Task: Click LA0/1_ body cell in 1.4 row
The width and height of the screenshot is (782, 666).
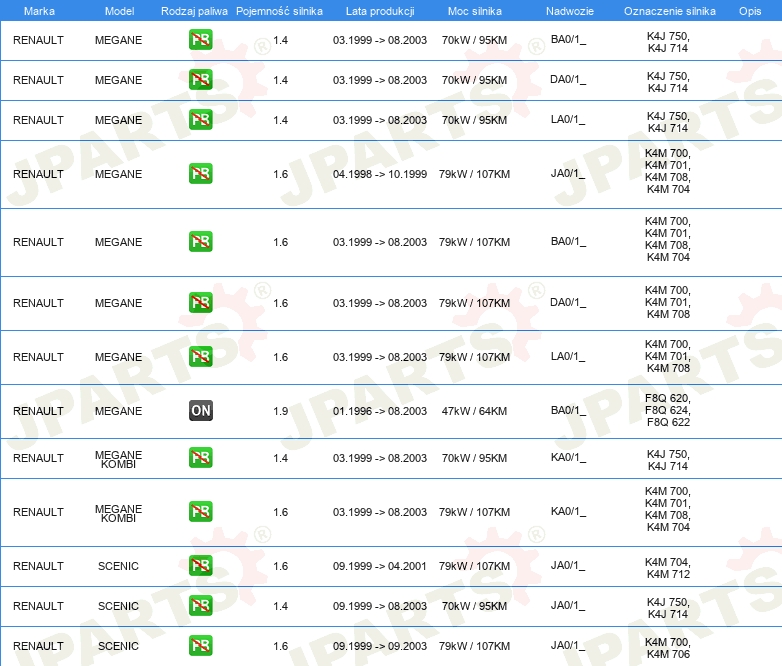Action: [568, 120]
